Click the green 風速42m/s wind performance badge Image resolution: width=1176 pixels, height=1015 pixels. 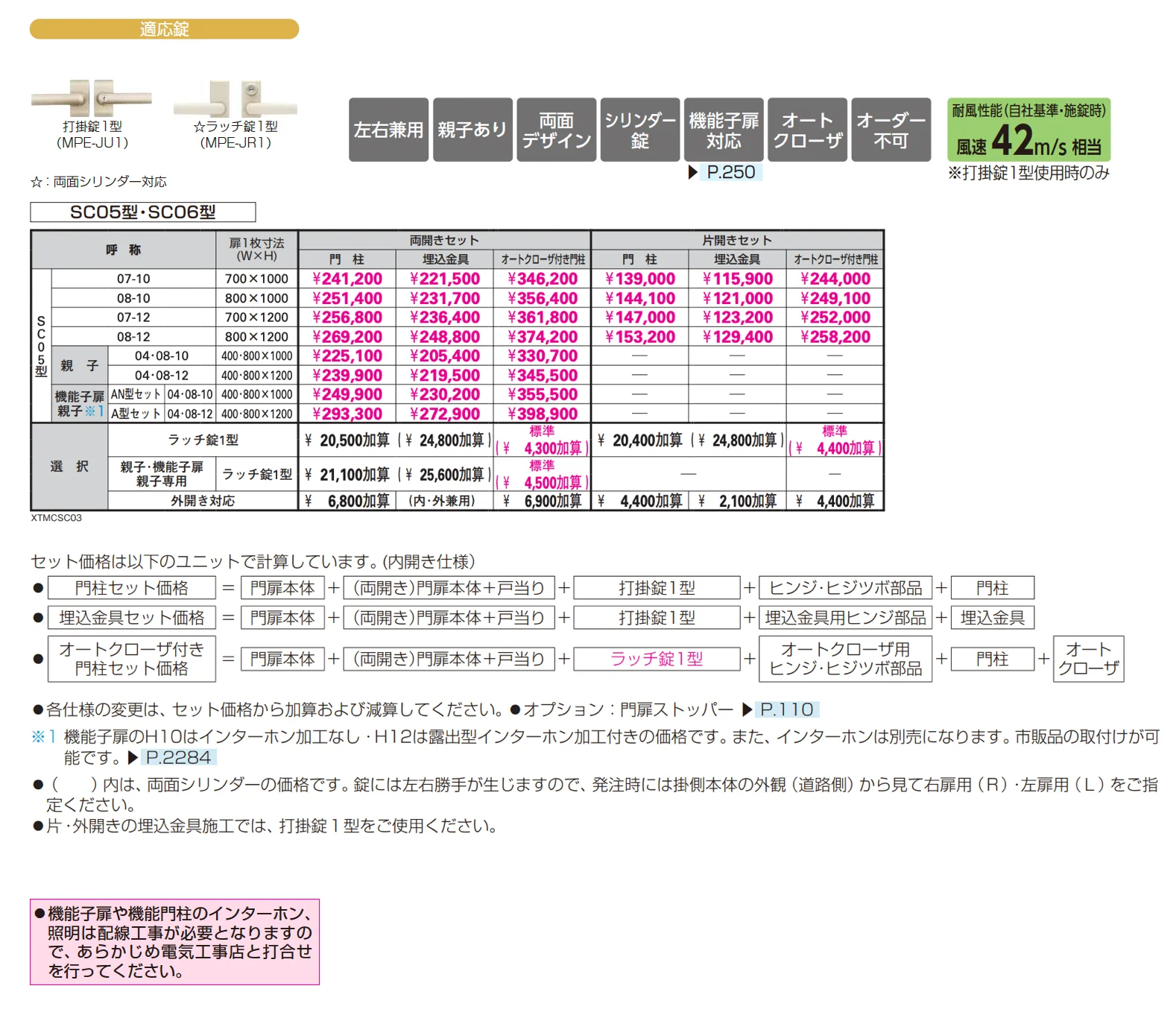point(1028,130)
